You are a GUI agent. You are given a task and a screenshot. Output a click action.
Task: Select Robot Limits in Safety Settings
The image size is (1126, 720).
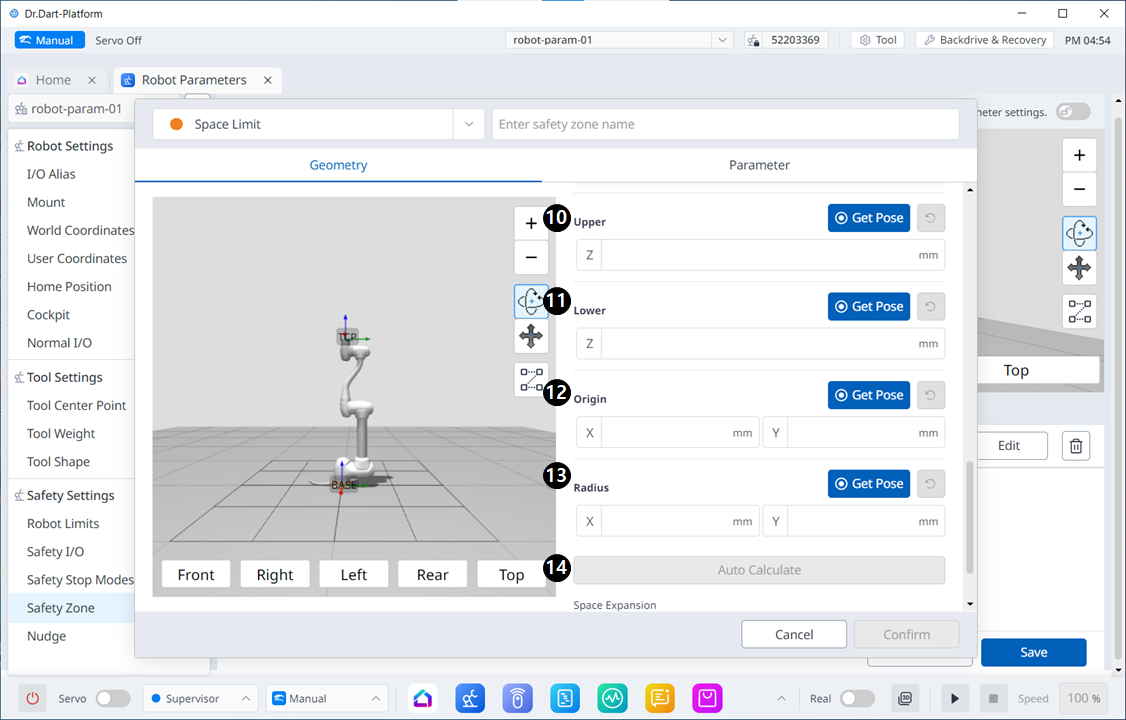(63, 523)
